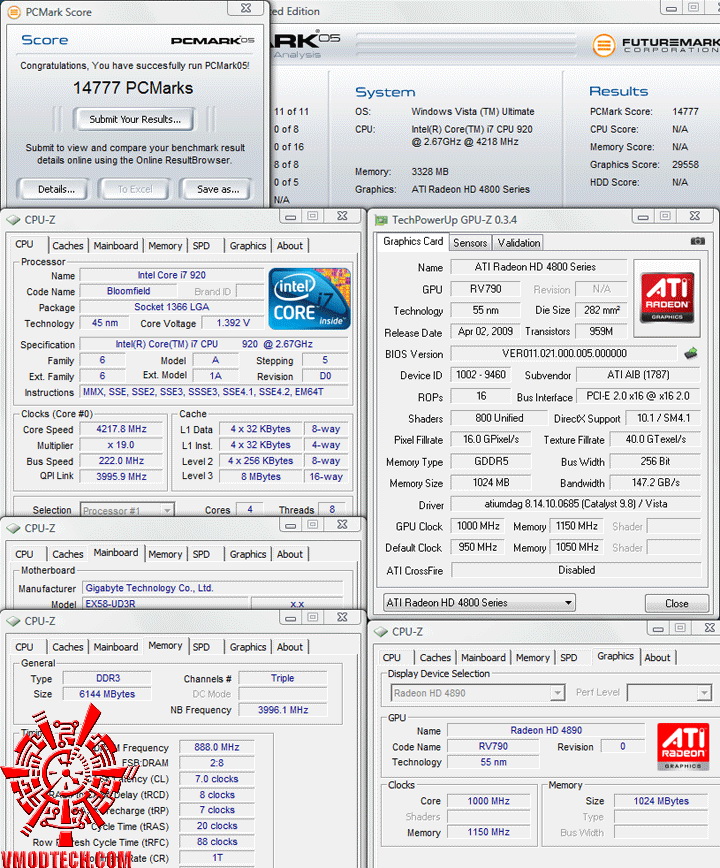Click the top CPU-Z window title icon
The height and width of the screenshot is (868, 720).
click(13, 220)
